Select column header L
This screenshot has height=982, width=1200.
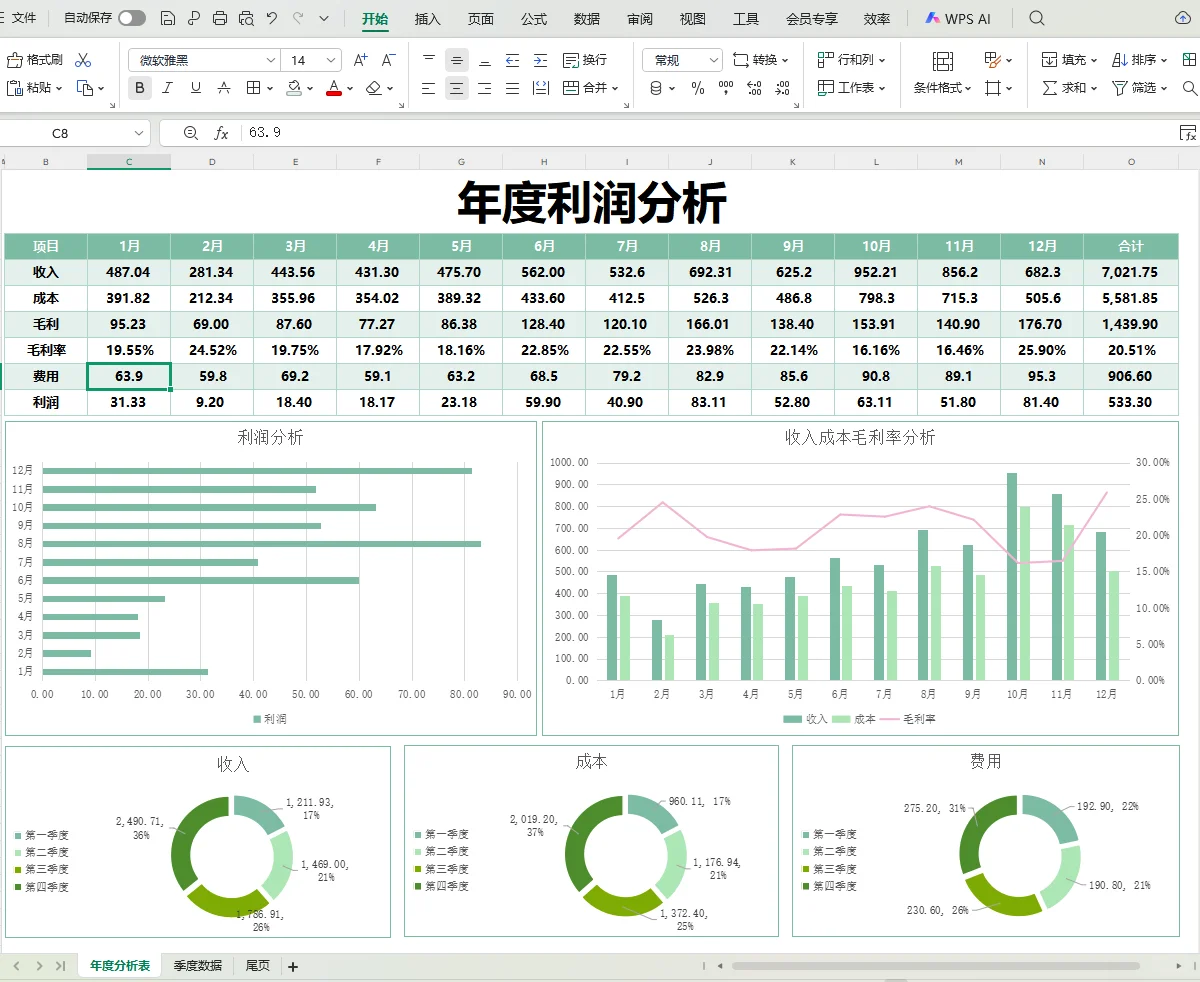(876, 161)
